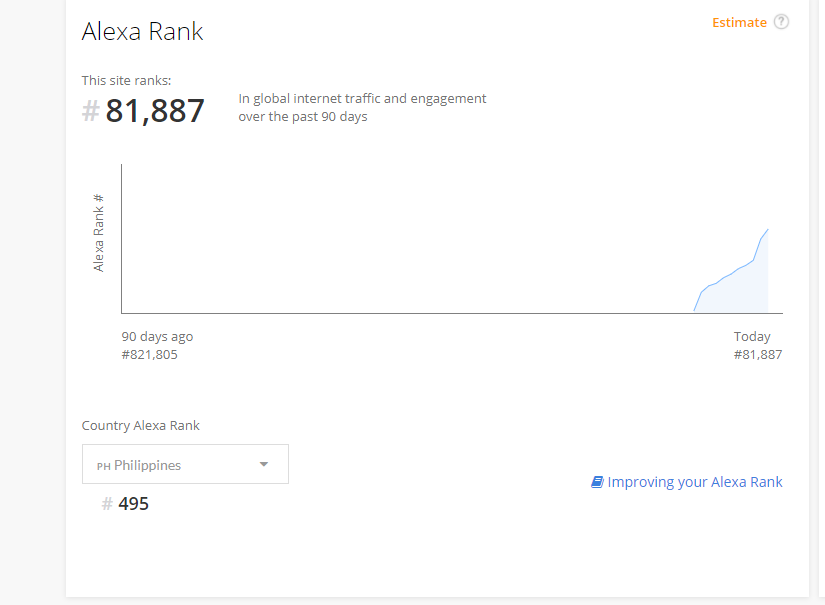This screenshot has height=605, width=825.
Task: Click the #821,805 rank value
Action: (149, 355)
